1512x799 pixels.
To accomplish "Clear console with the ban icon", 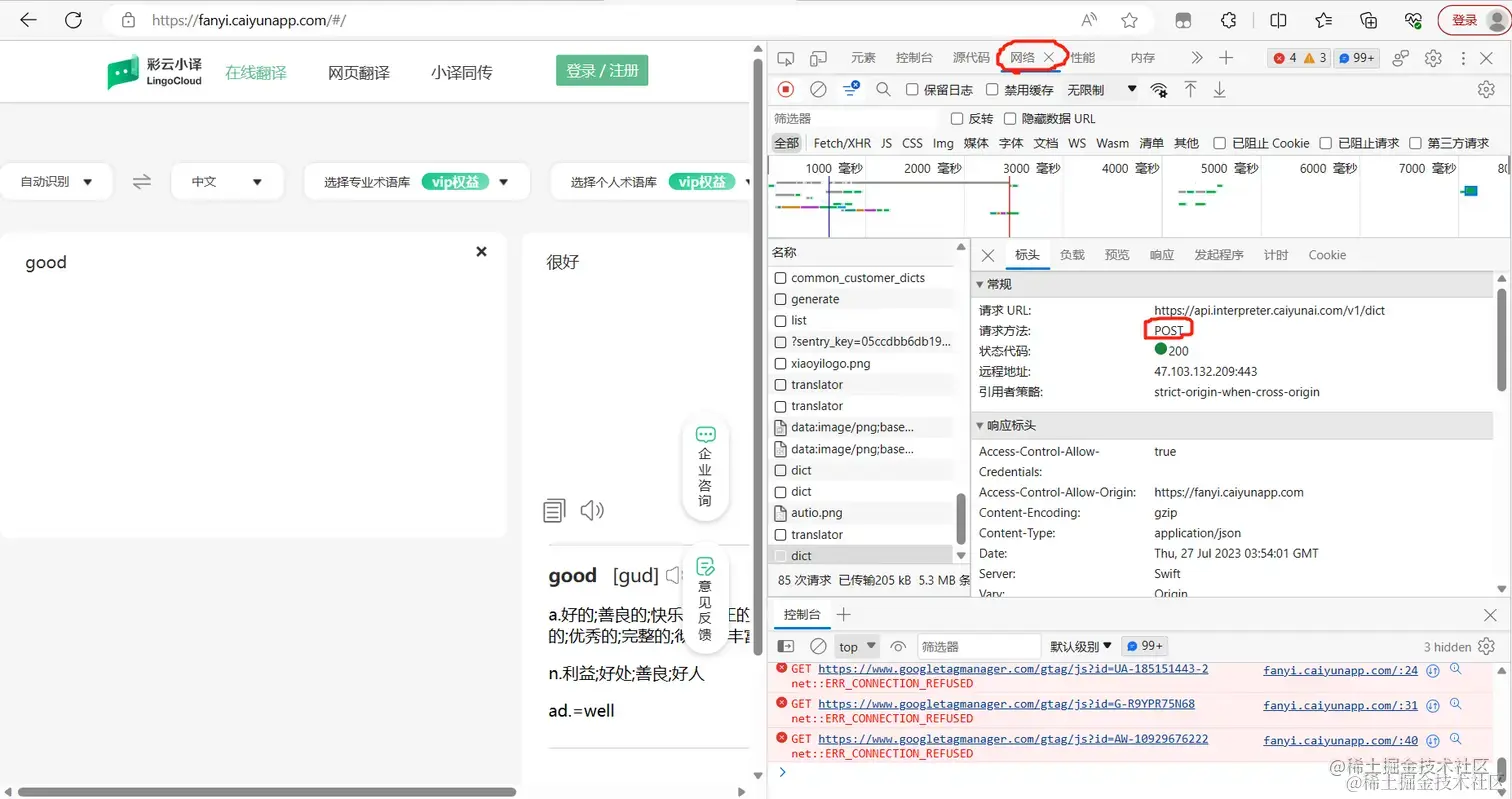I will (x=818, y=646).
